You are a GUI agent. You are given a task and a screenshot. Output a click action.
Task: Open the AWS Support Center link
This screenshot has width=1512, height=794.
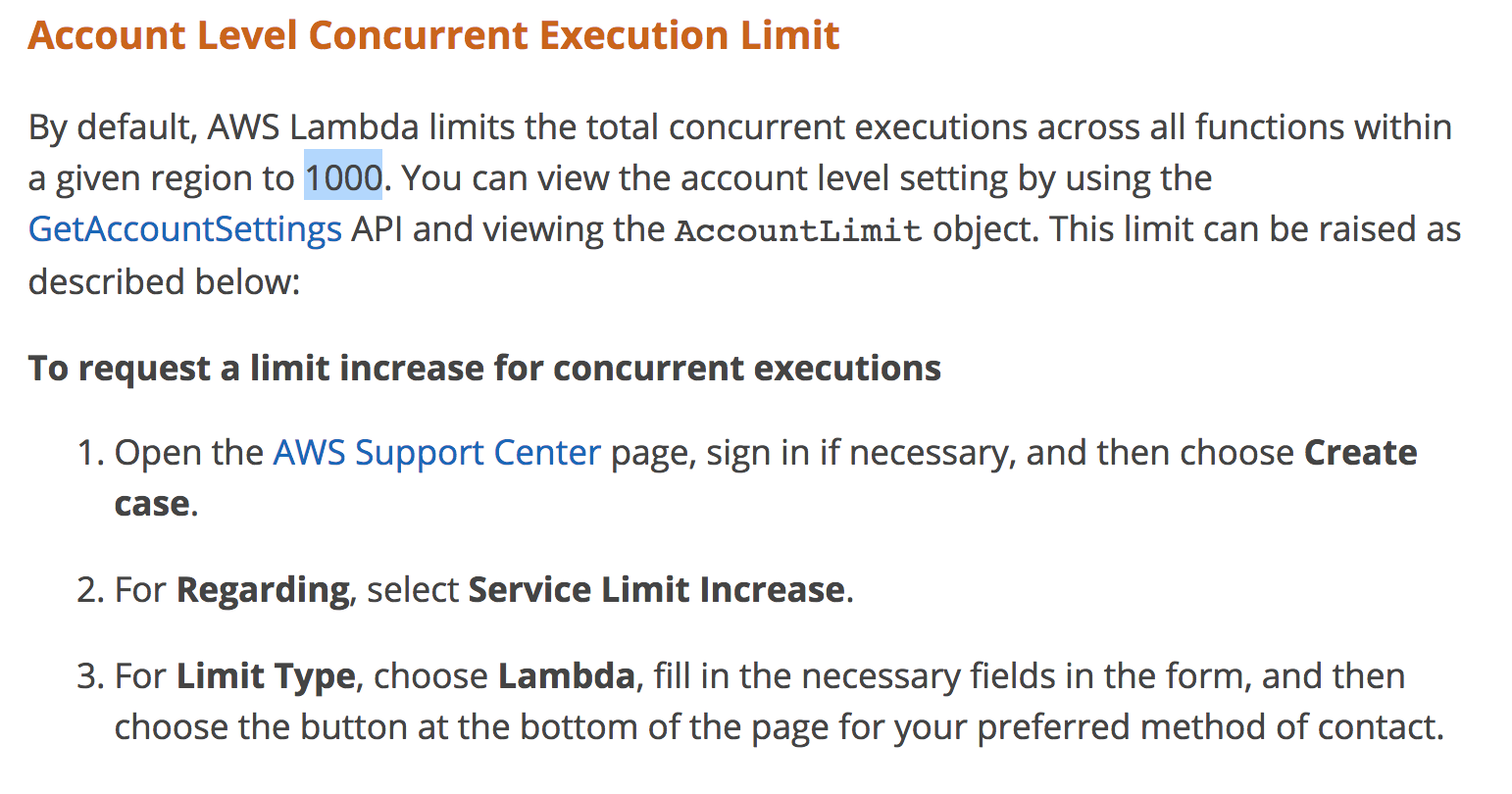436,453
